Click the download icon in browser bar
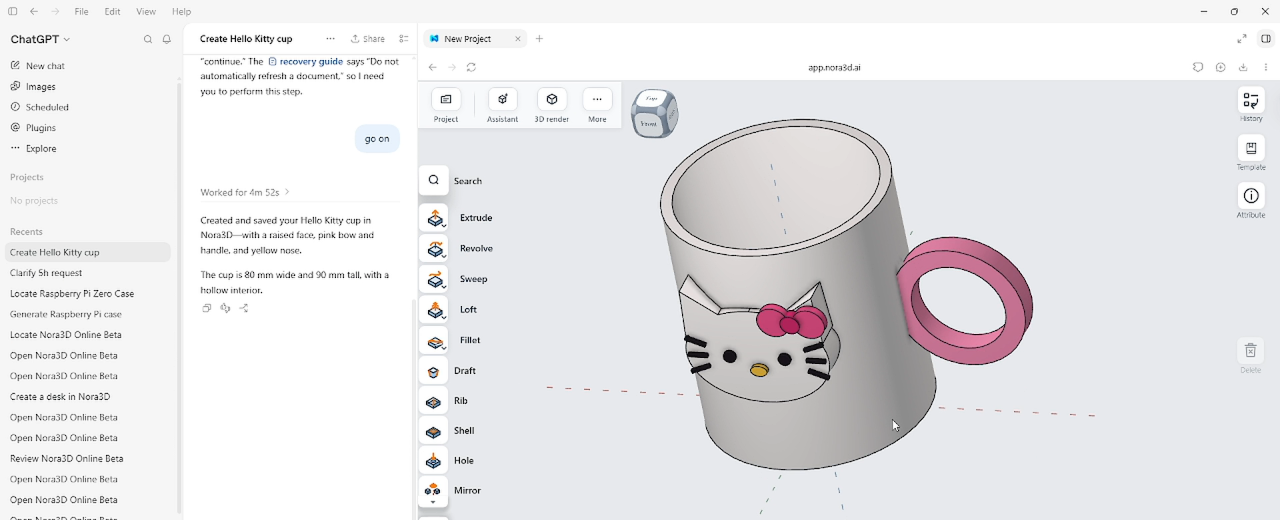This screenshot has height=520, width=1280. point(1243,68)
